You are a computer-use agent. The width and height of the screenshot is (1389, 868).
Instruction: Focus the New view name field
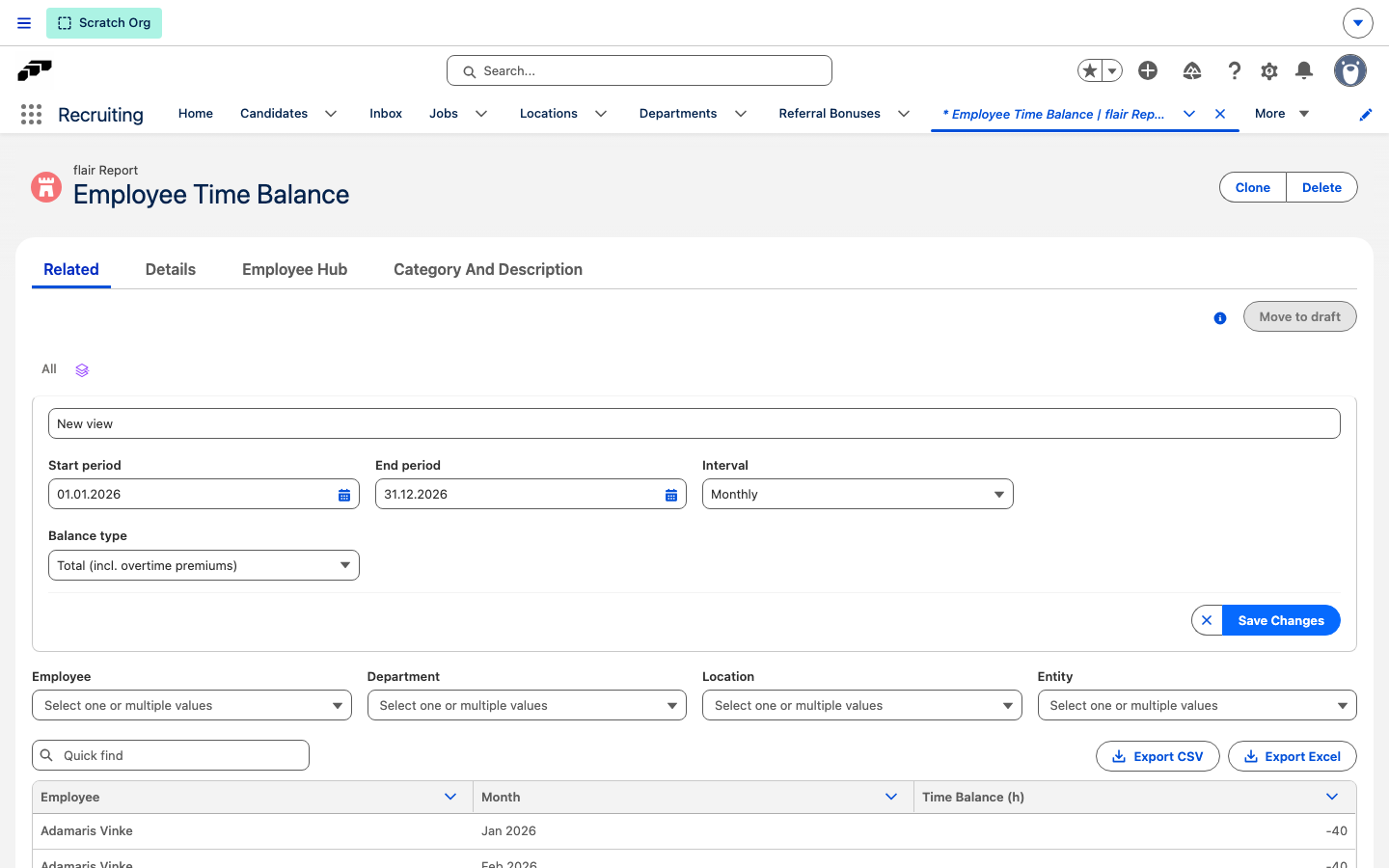[694, 423]
